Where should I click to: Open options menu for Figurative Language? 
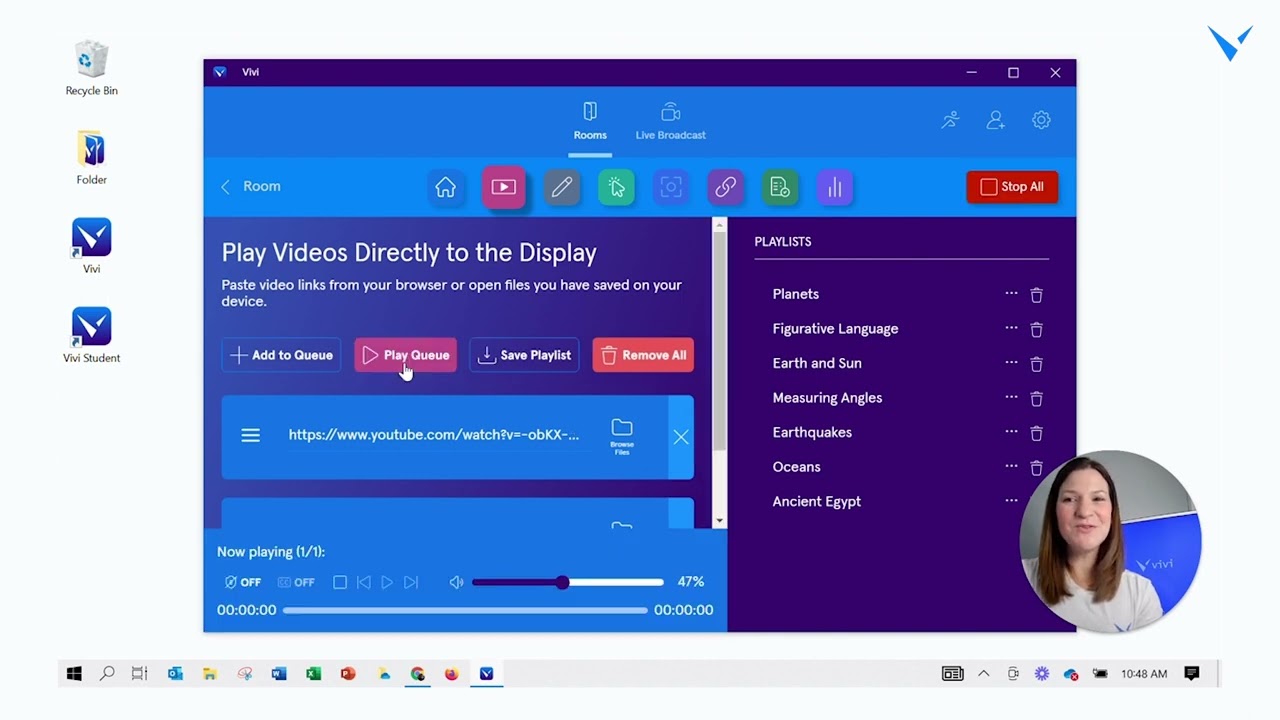point(1011,328)
